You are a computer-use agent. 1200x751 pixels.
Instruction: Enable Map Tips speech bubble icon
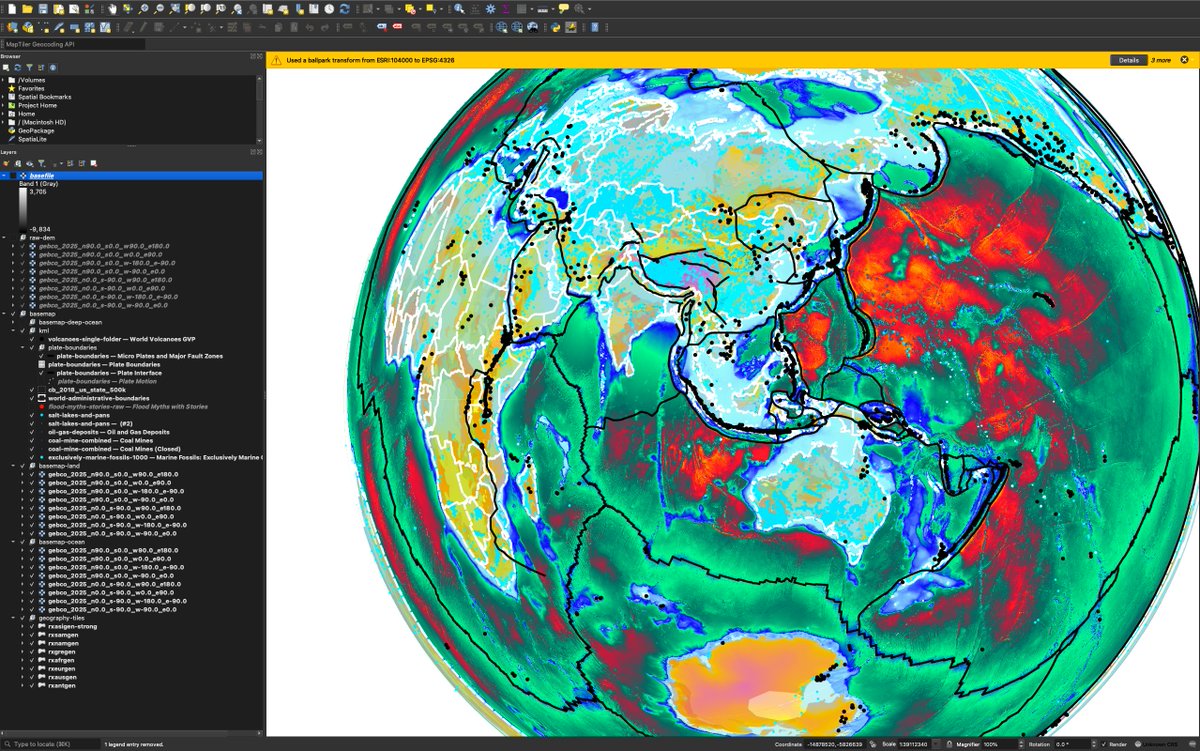coord(564,8)
